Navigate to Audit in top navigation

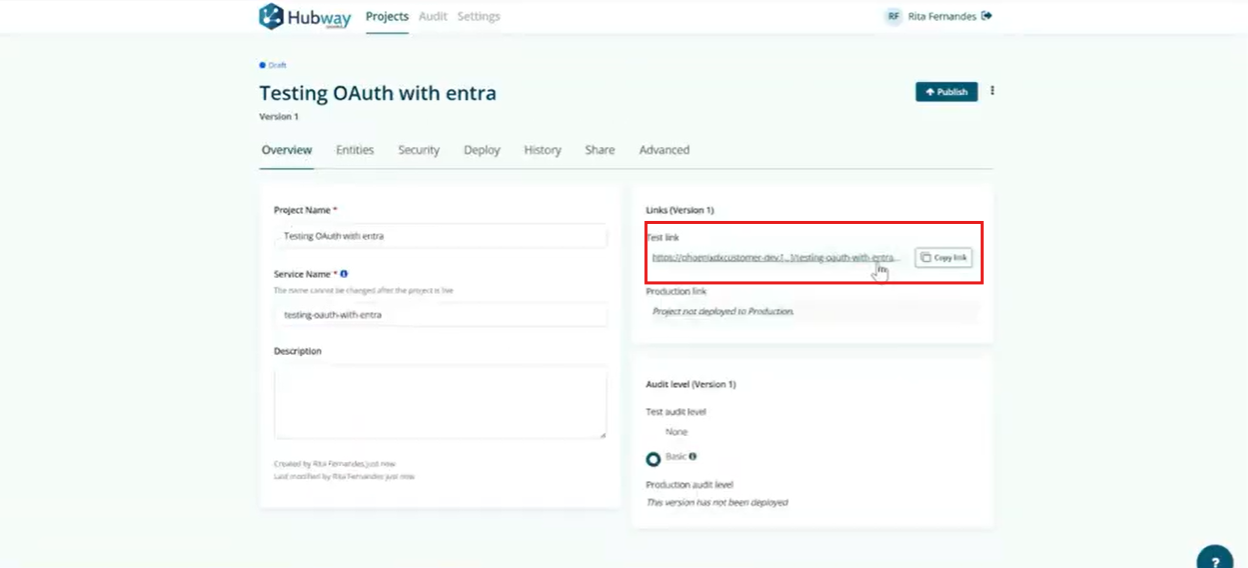point(433,16)
